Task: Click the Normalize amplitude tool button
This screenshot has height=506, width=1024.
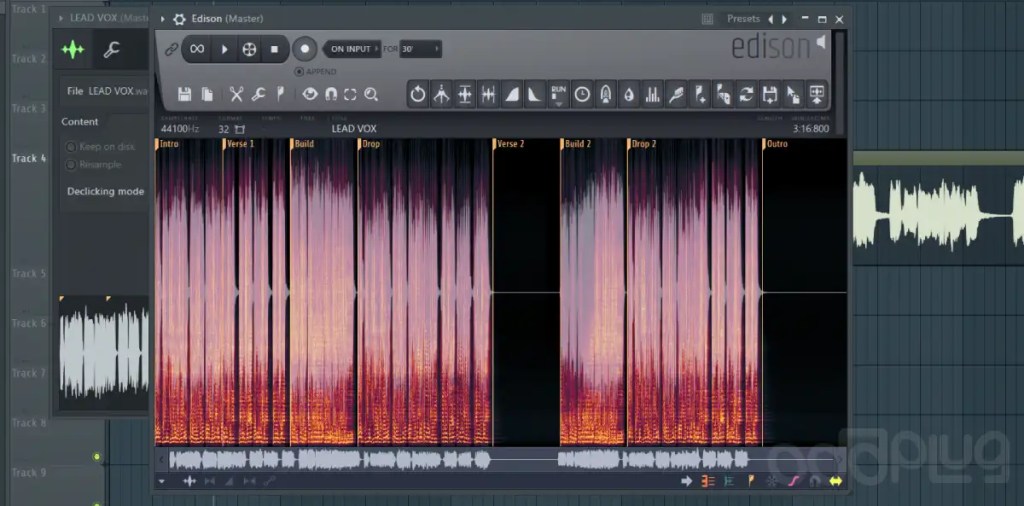Action: click(465, 95)
